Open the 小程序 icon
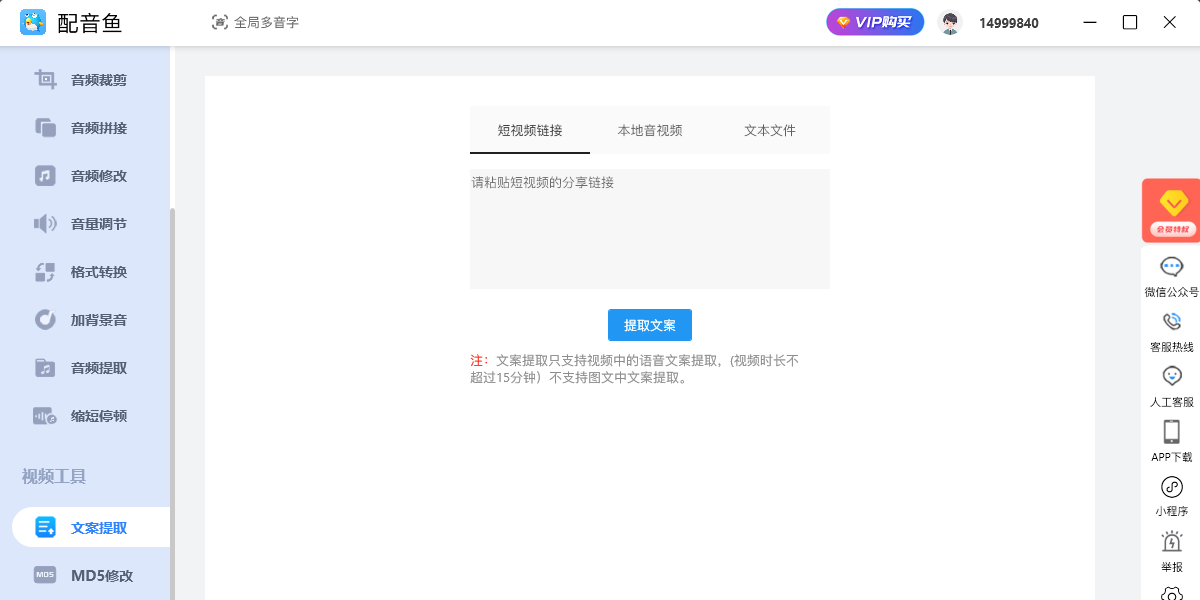Image resolution: width=1200 pixels, height=600 pixels. click(x=1171, y=487)
